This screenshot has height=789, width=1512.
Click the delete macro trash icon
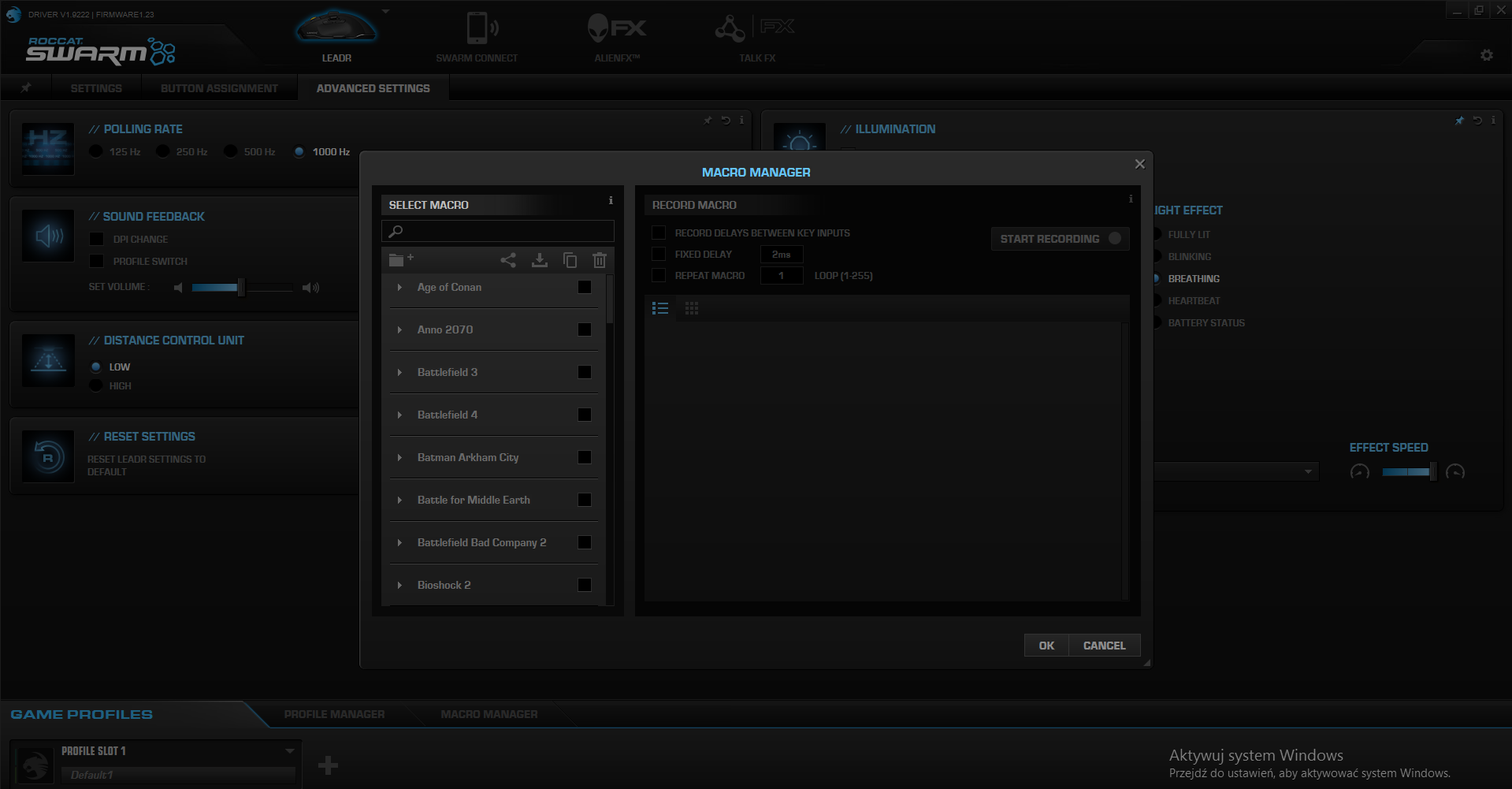pyautogui.click(x=600, y=260)
